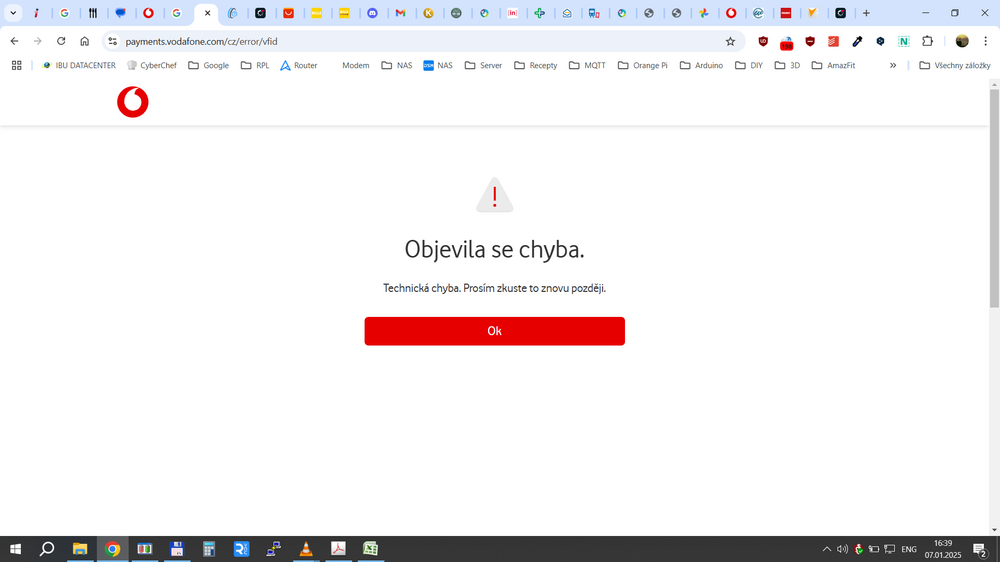Expand the Server bookmarks folder

(483, 65)
